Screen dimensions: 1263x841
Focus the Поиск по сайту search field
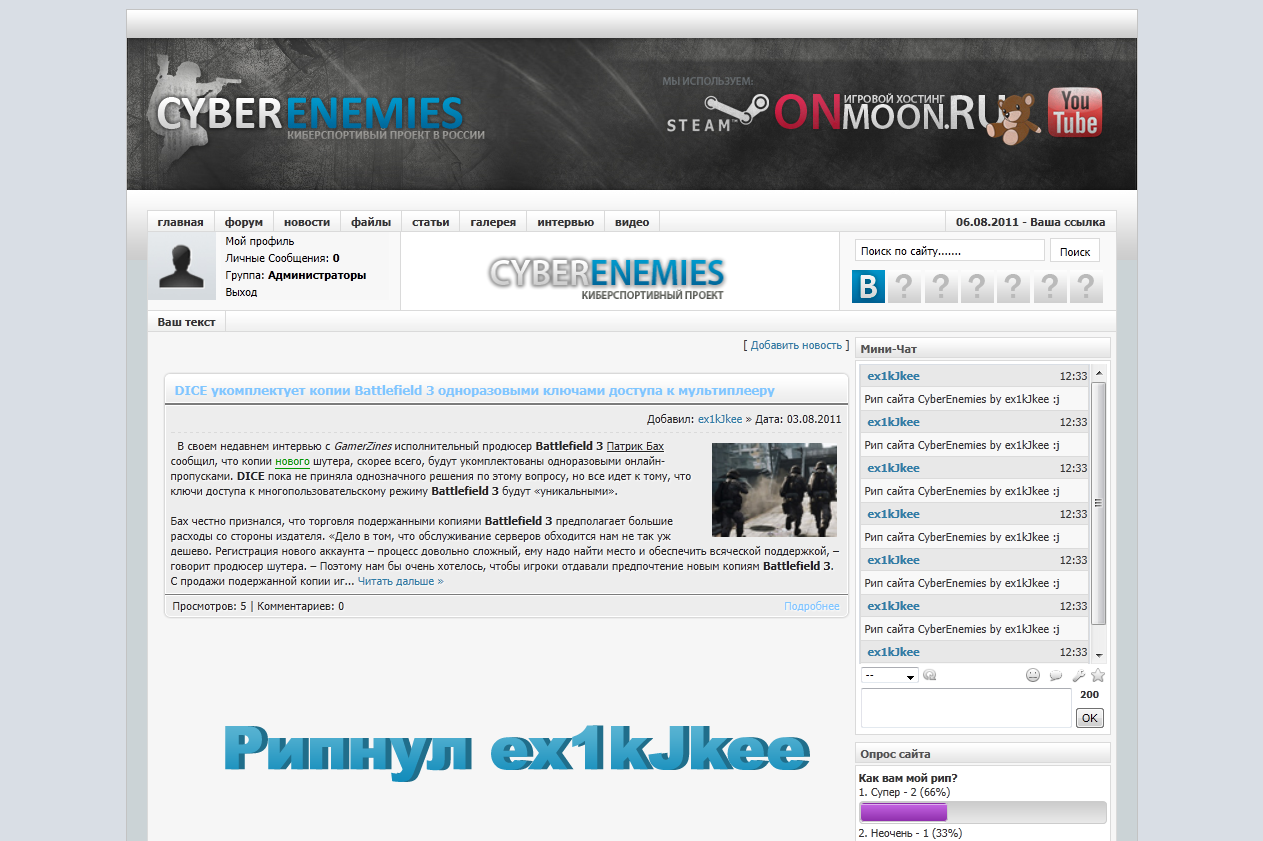[x=950, y=251]
